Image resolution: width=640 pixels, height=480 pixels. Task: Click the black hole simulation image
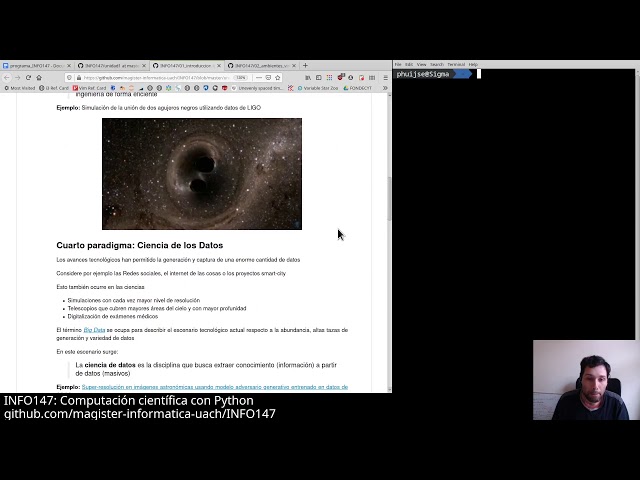pos(201,173)
